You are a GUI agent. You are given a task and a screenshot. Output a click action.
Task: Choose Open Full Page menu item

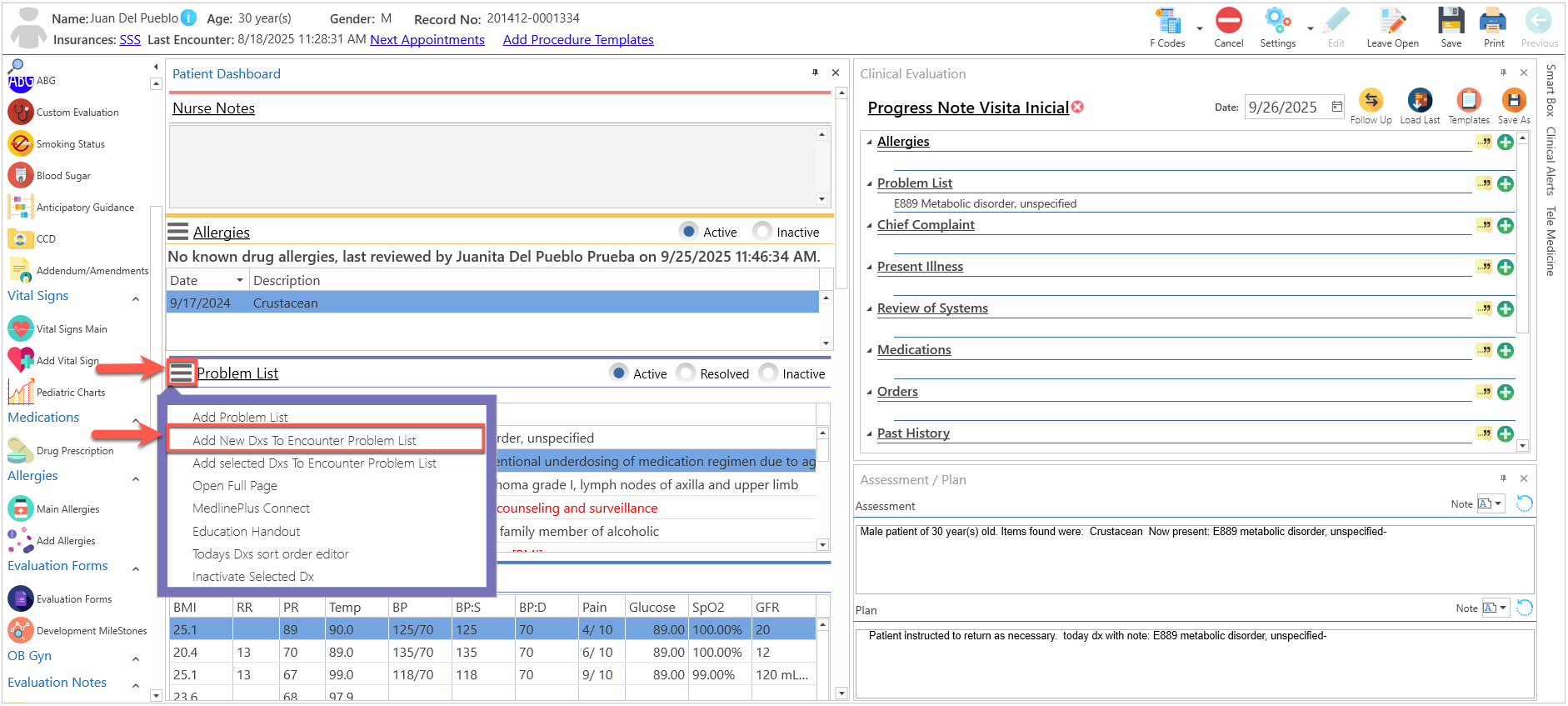click(x=235, y=485)
